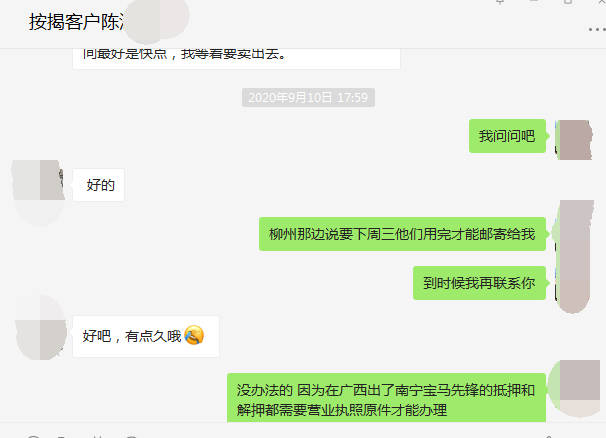
Task: Select the partially visible message ending 卖出去
Action: tap(236, 58)
